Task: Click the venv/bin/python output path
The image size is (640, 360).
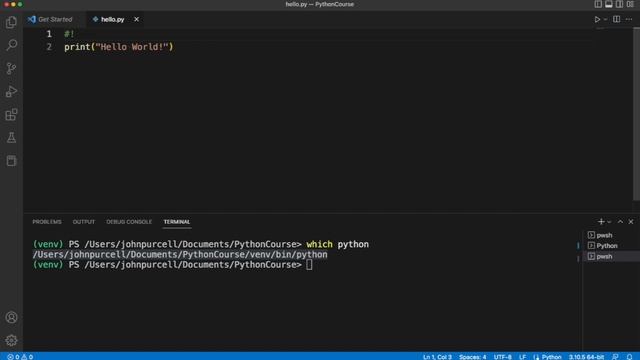Action: pos(180,254)
